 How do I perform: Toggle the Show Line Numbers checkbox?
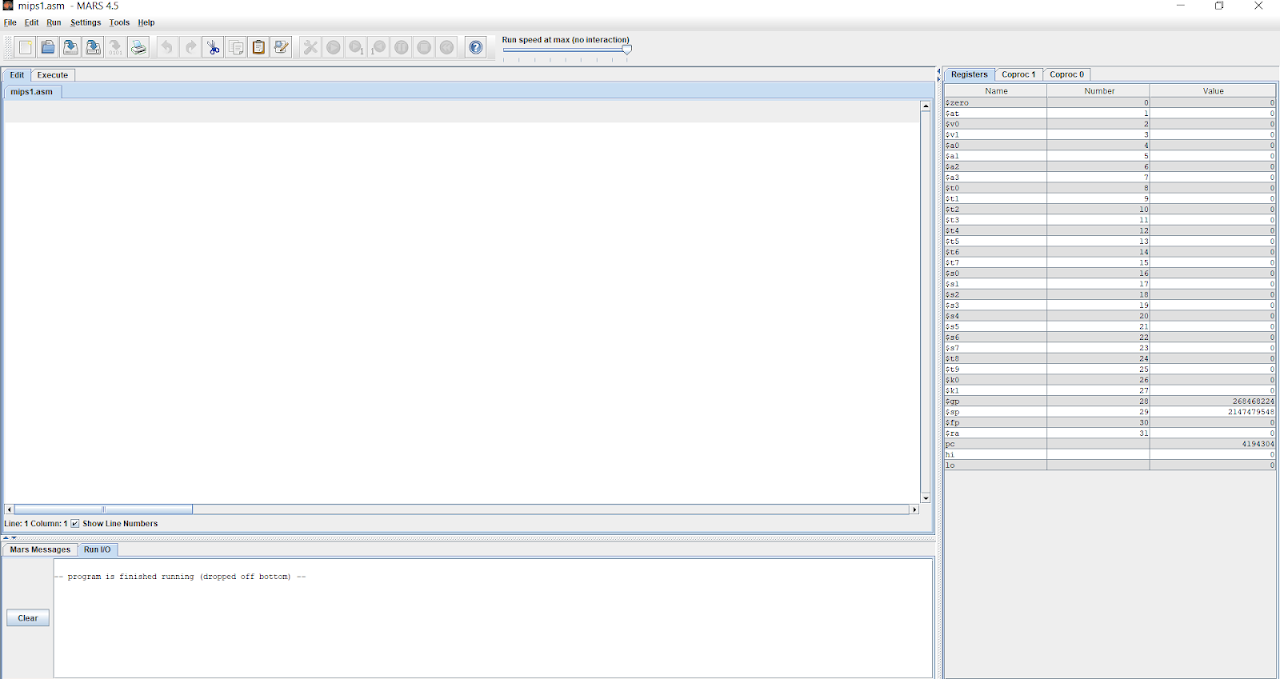click(75, 523)
